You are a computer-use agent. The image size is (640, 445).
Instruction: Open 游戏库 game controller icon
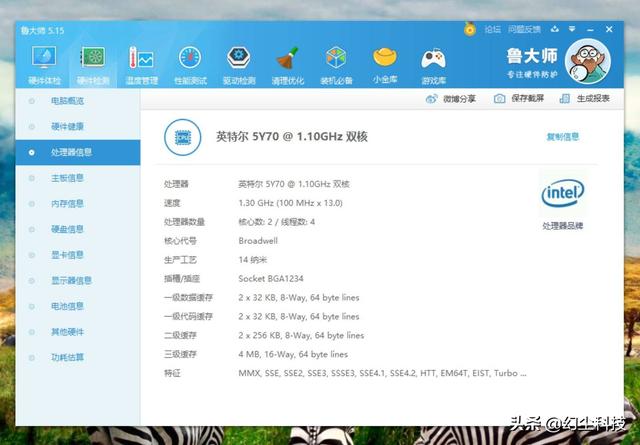(x=433, y=65)
